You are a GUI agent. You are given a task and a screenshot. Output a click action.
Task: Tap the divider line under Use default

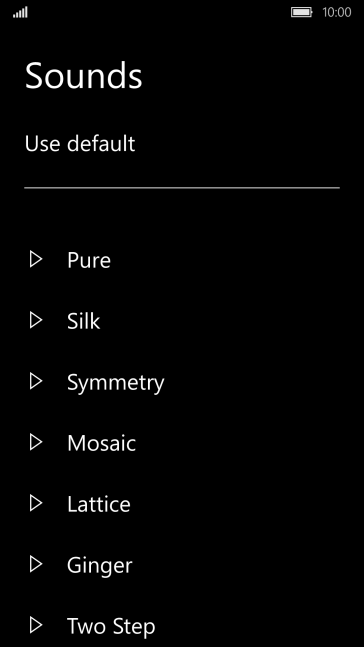[182, 188]
